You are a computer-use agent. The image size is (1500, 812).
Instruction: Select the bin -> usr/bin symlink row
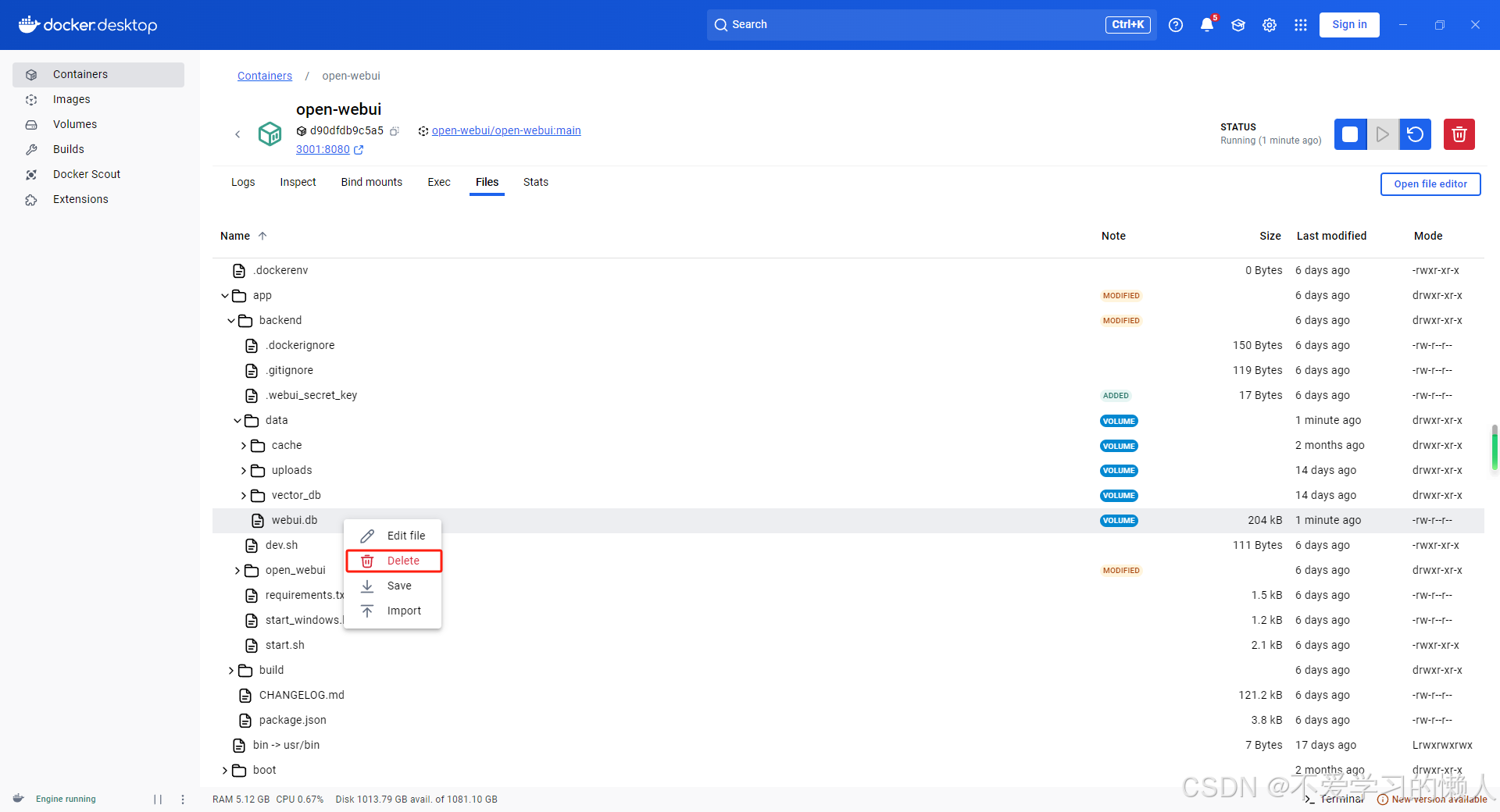(x=848, y=745)
